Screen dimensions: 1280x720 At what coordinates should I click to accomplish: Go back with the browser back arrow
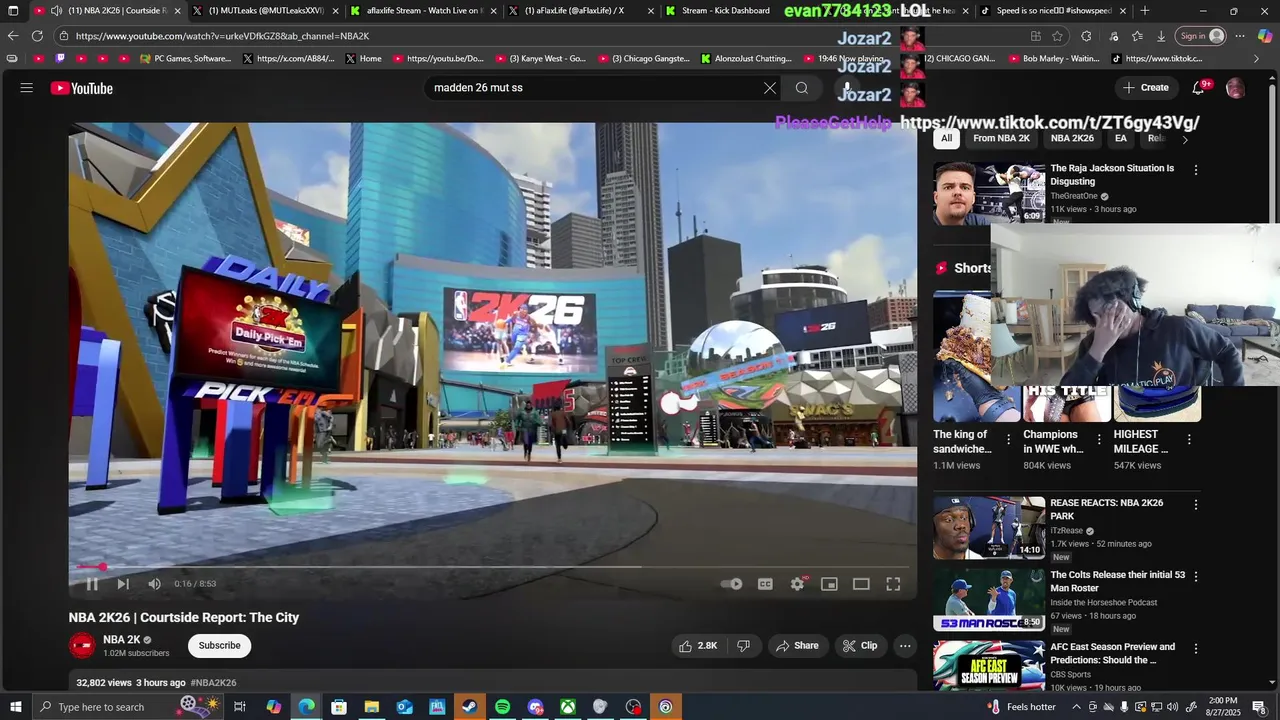point(13,36)
